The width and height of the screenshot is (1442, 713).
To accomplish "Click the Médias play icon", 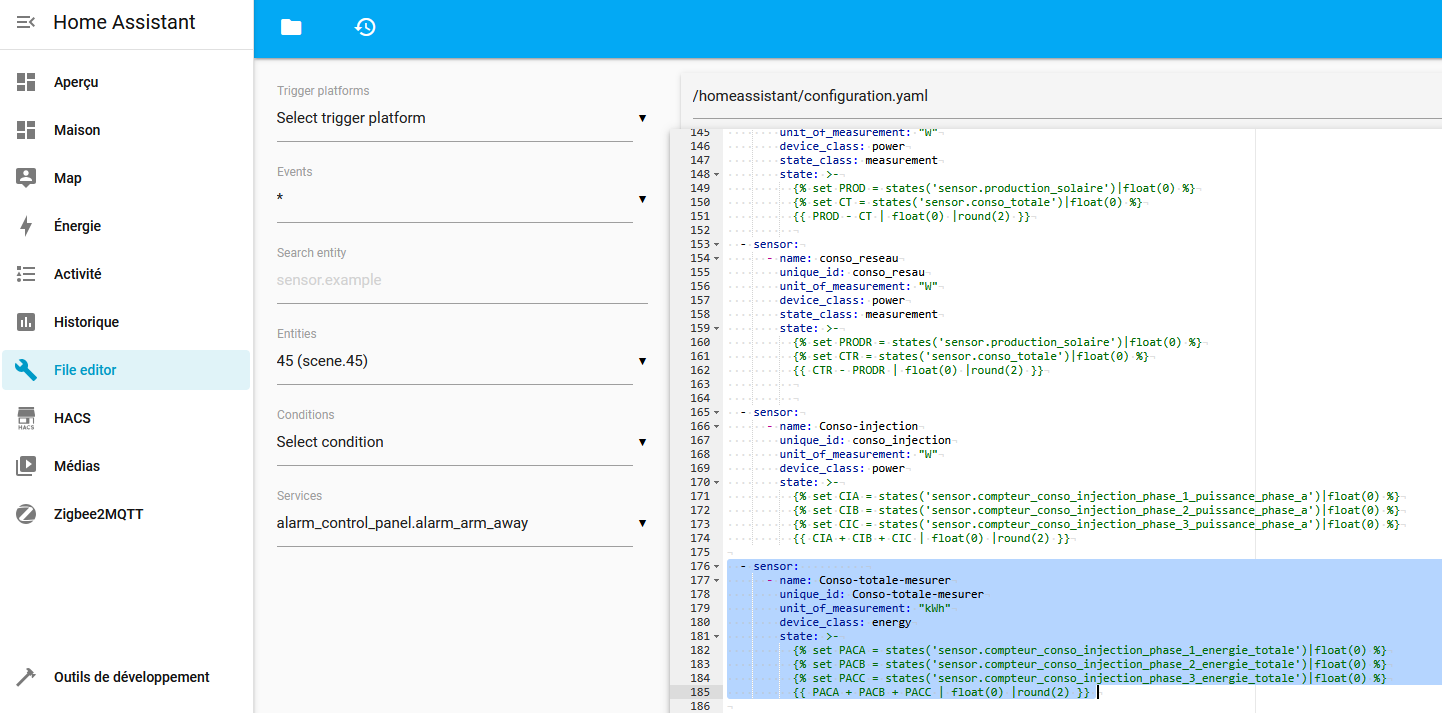I will (x=26, y=466).
